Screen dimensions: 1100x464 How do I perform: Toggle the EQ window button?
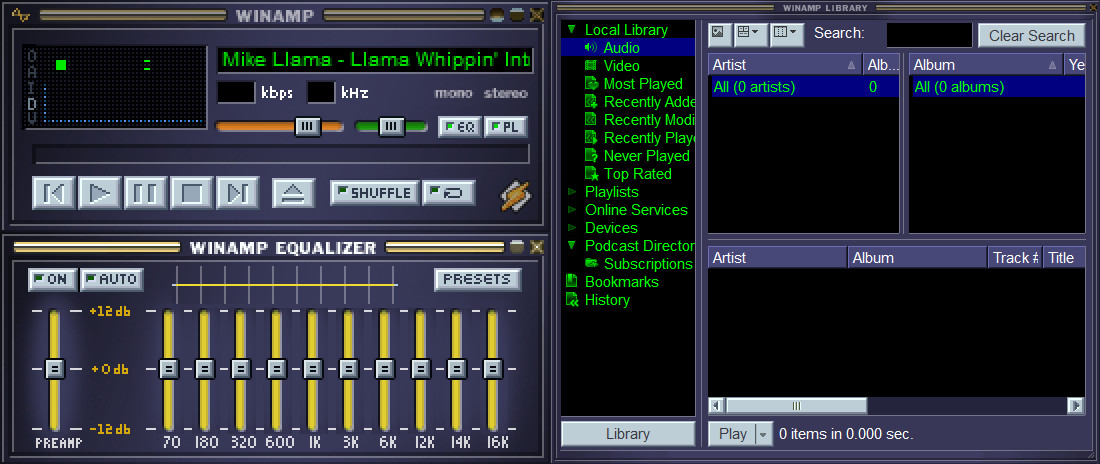tap(460, 127)
